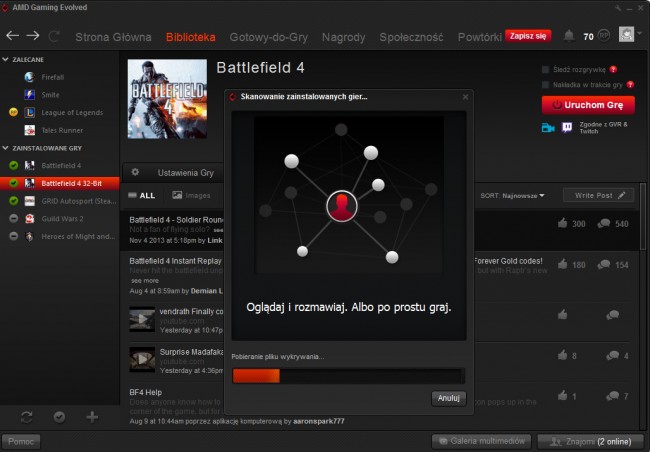
Task: Click the GRID Autosport game icon
Action: [x=29, y=201]
